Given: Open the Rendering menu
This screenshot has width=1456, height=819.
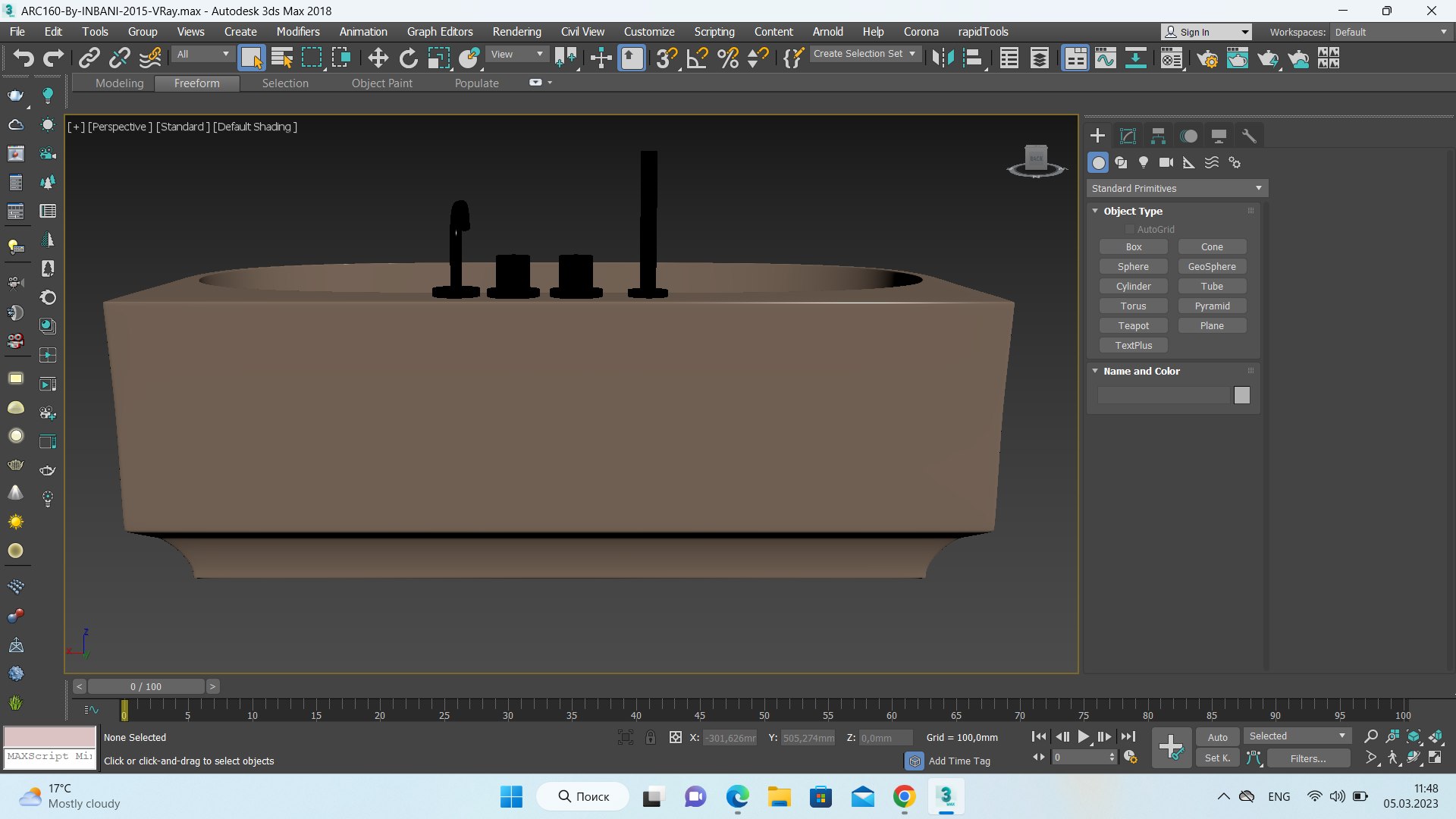Looking at the screenshot, I should [x=516, y=32].
